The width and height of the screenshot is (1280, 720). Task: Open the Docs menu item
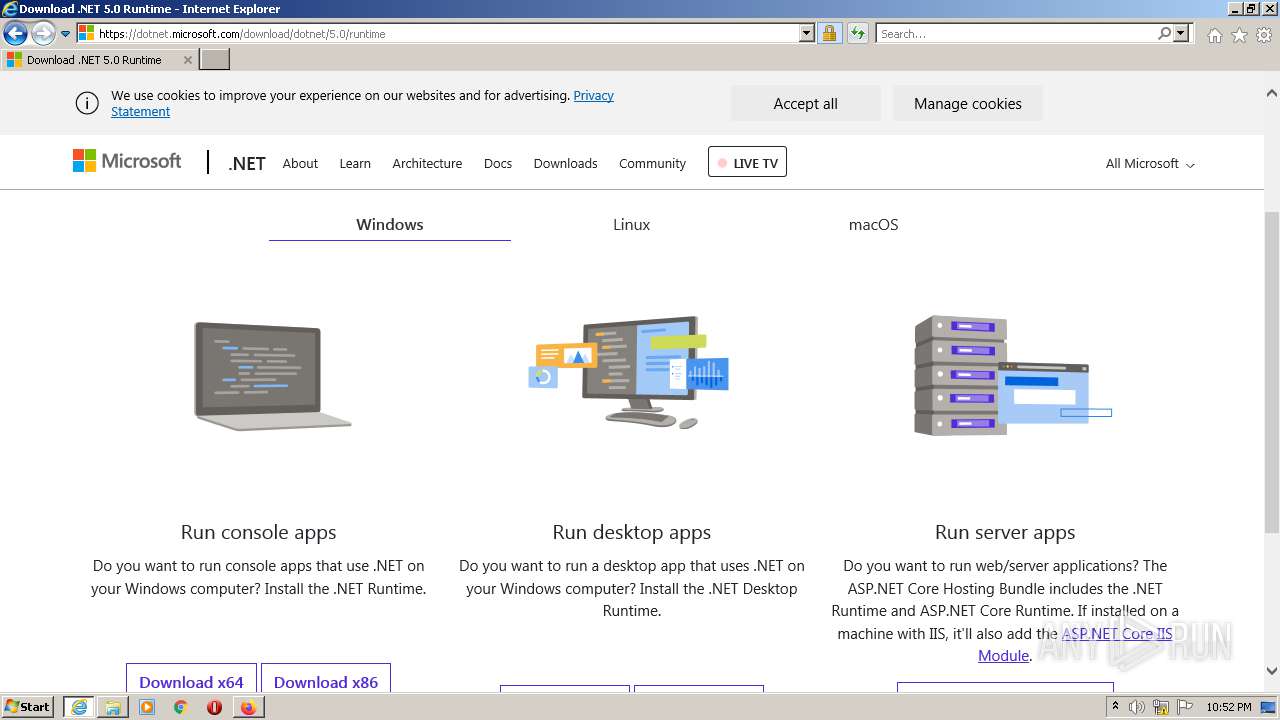tap(498, 163)
